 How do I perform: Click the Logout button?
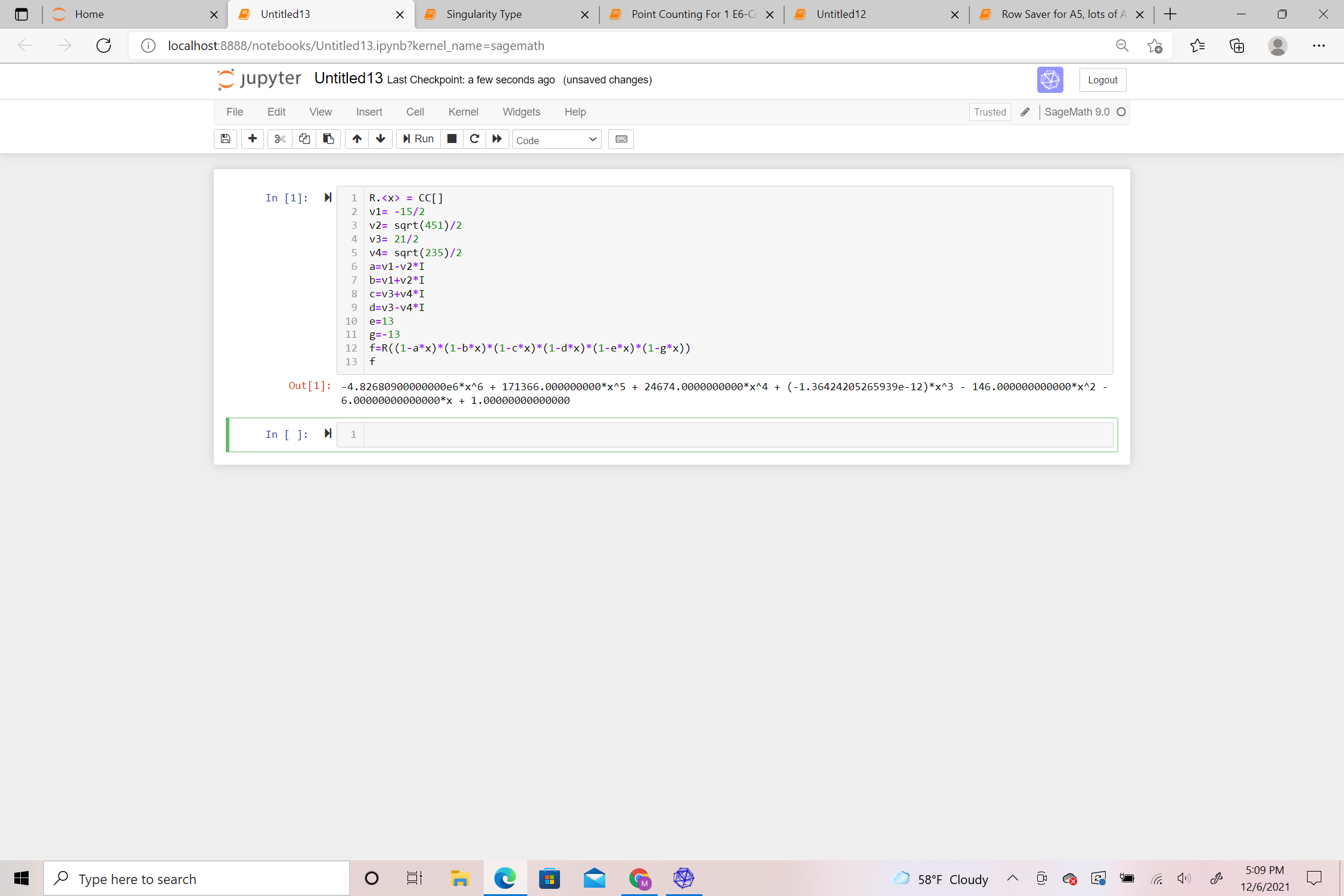click(x=1102, y=80)
